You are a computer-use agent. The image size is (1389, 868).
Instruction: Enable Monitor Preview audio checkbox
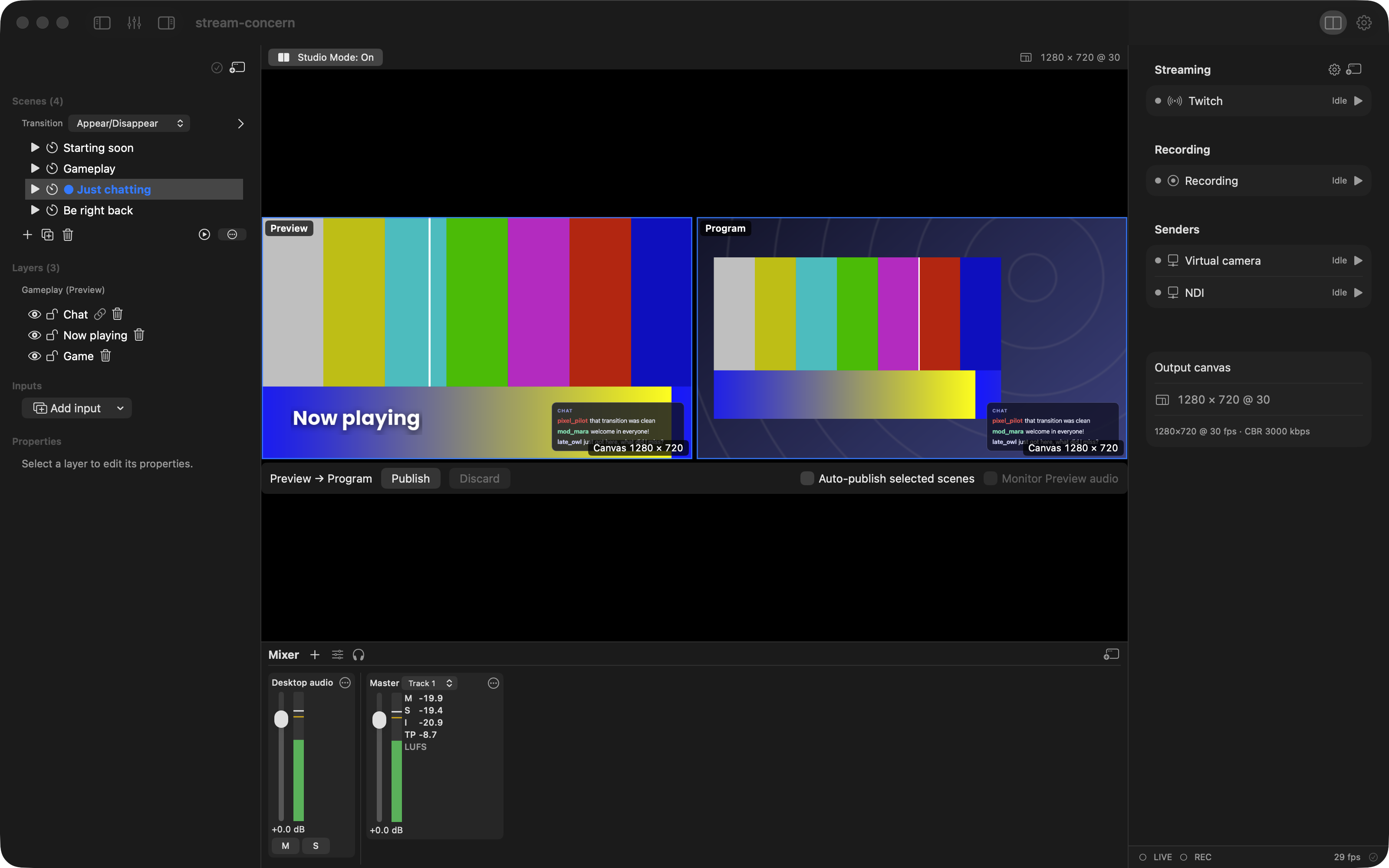[990, 478]
